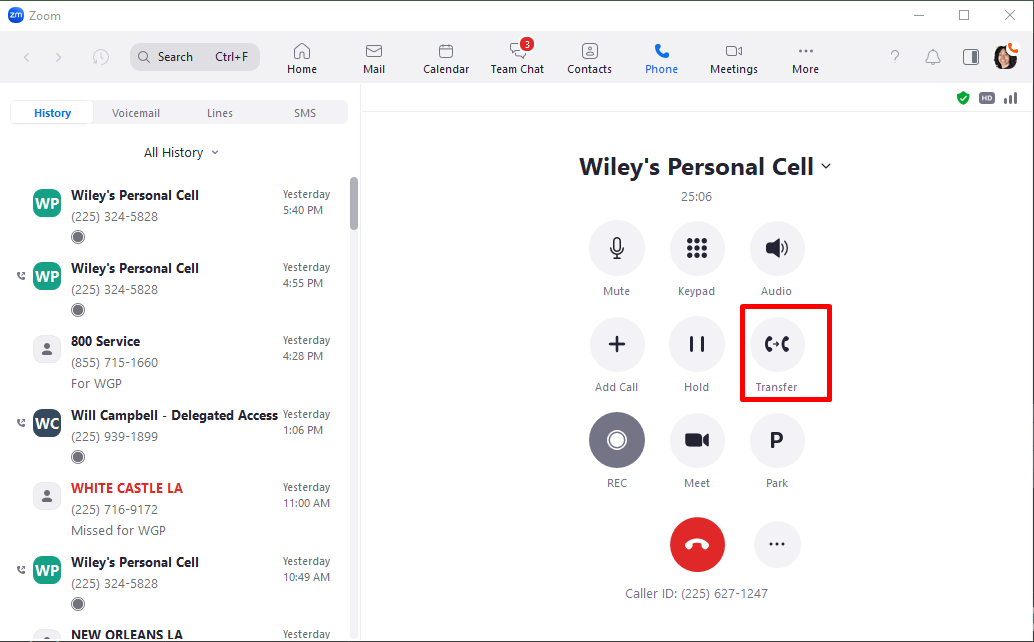Open the All History filter dropdown
Screen dimensions: 1034x642
(x=181, y=152)
